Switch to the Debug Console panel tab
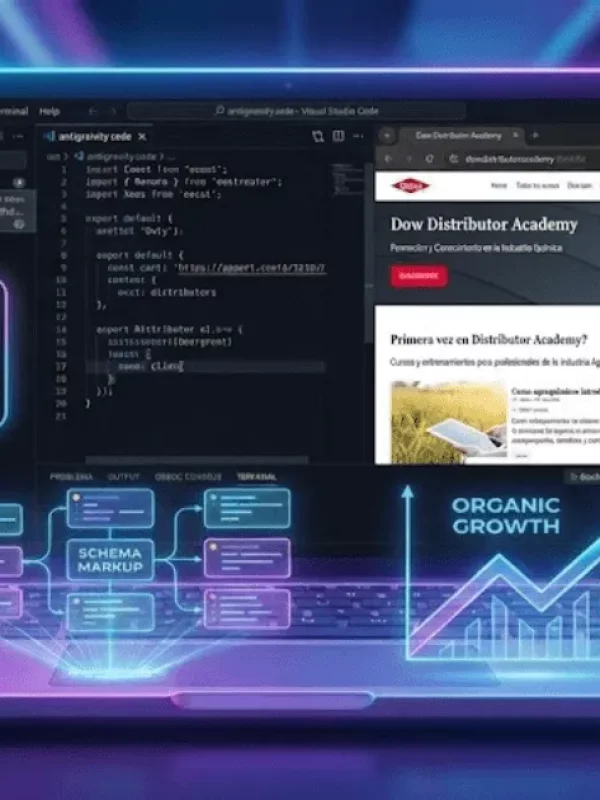The height and width of the screenshot is (800, 600). 188,477
